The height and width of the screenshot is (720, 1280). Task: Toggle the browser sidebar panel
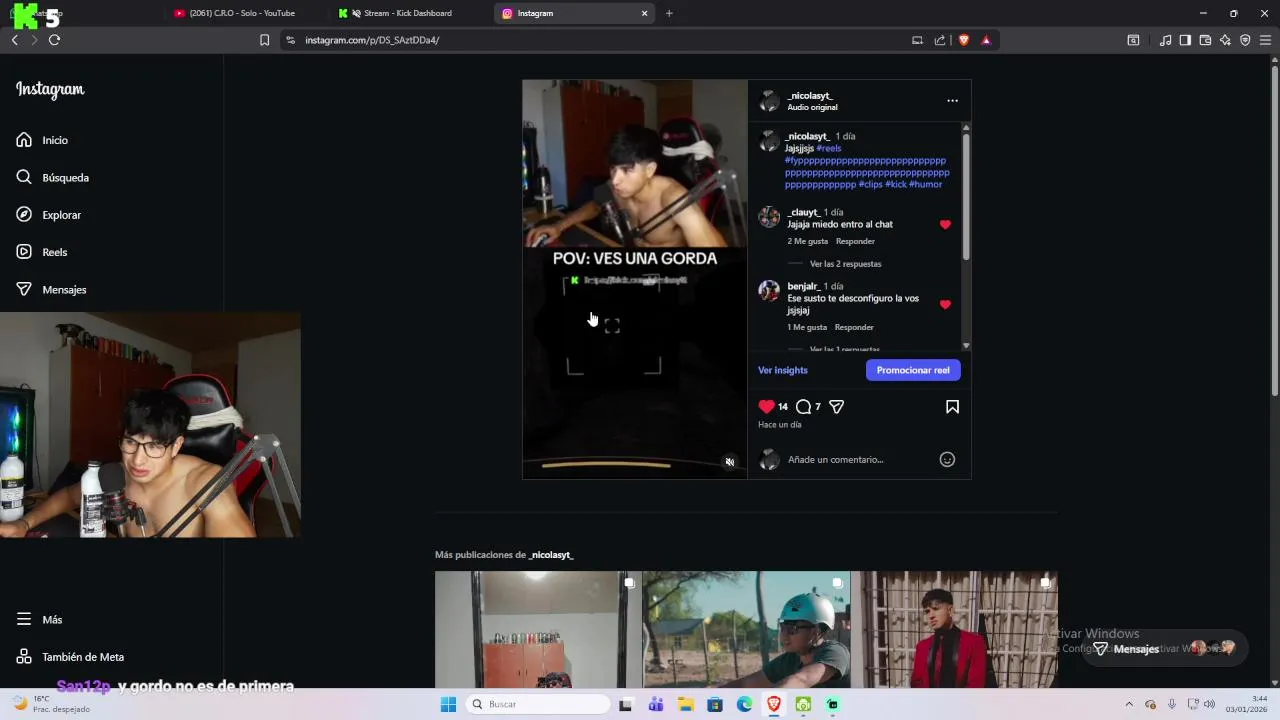[x=1185, y=40]
